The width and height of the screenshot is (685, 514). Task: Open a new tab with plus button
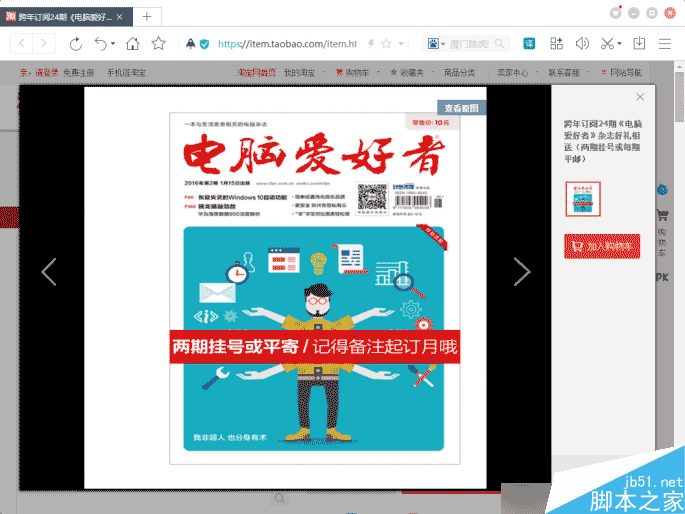point(147,17)
